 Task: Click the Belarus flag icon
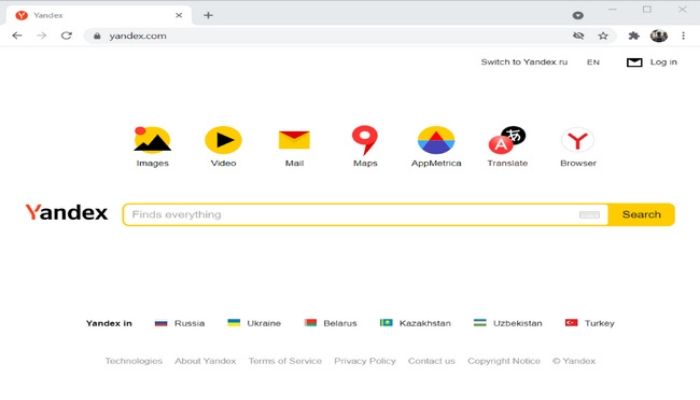310,322
